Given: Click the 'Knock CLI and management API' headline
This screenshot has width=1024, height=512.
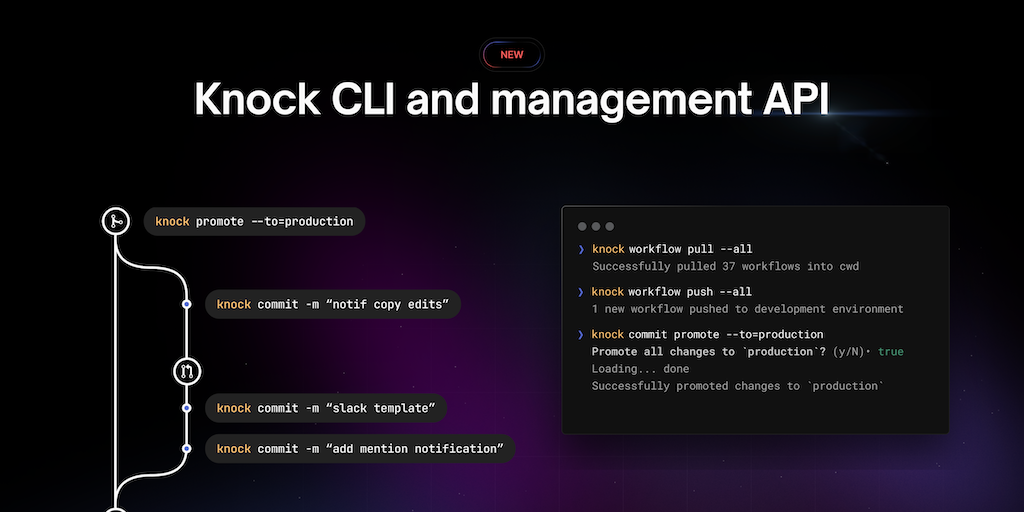Looking at the screenshot, I should [x=511, y=100].
